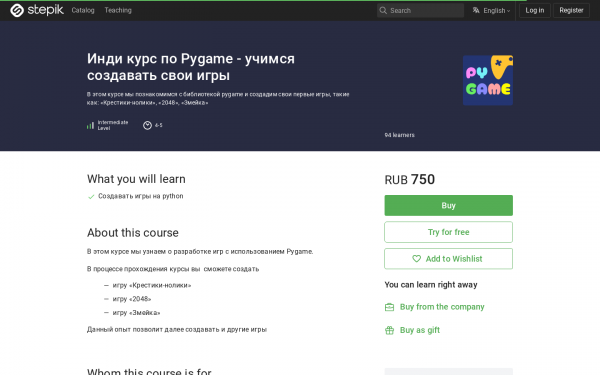Click list item игру «2048»
600x375 pixels.
click(132, 299)
